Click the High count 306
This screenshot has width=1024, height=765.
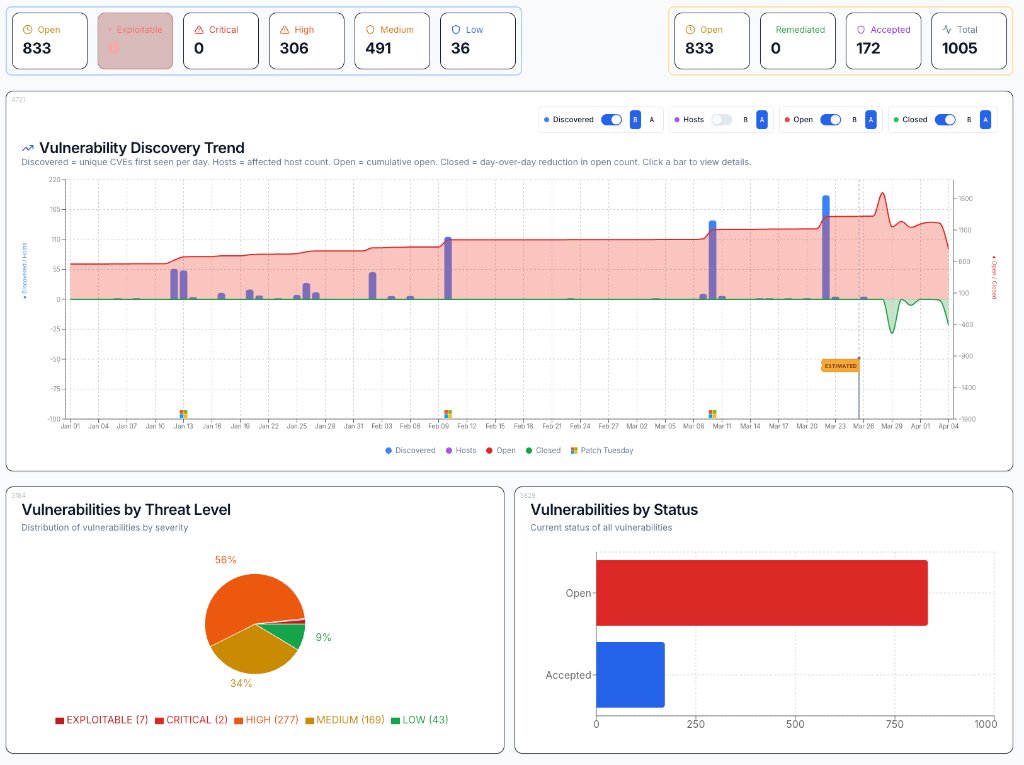294,48
